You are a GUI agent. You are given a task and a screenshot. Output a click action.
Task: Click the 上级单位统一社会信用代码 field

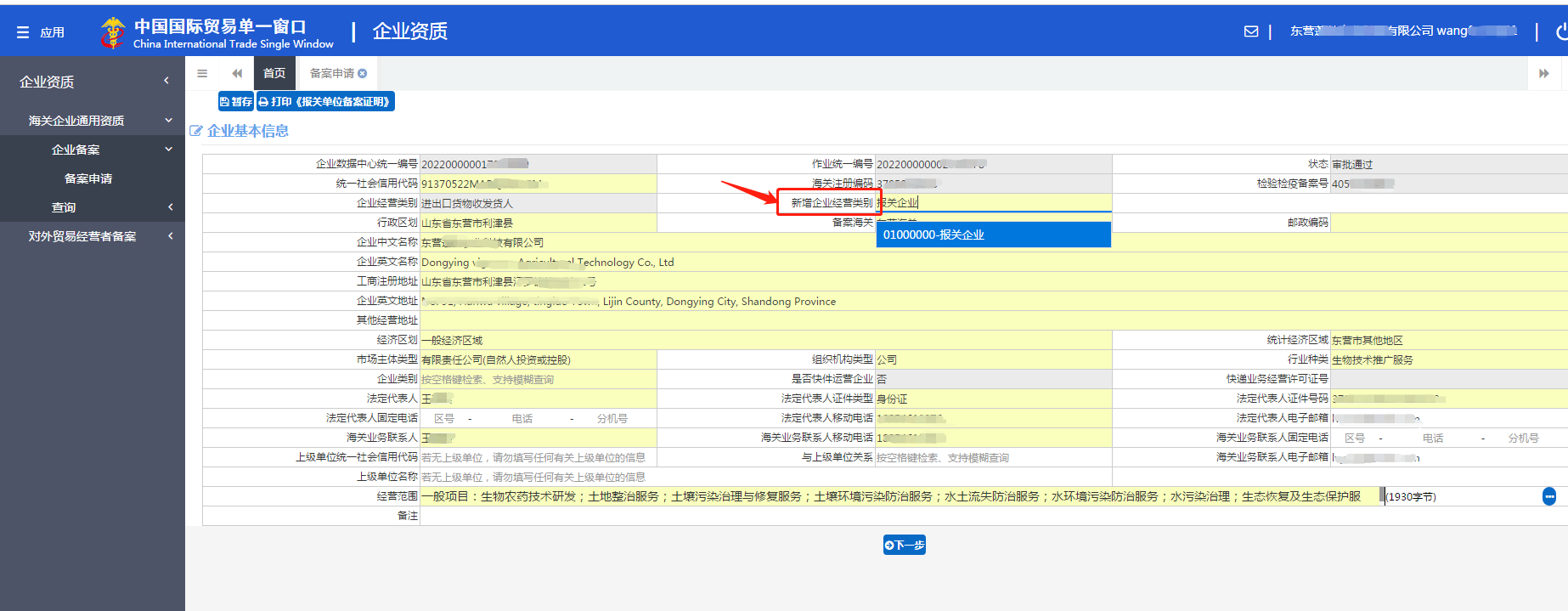(x=538, y=457)
